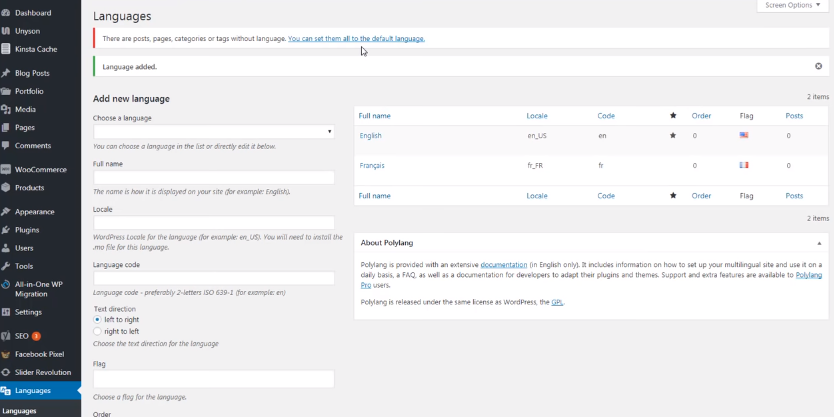Click the star column header icon at the top
Screen dimensions: 834x417
click(673, 115)
